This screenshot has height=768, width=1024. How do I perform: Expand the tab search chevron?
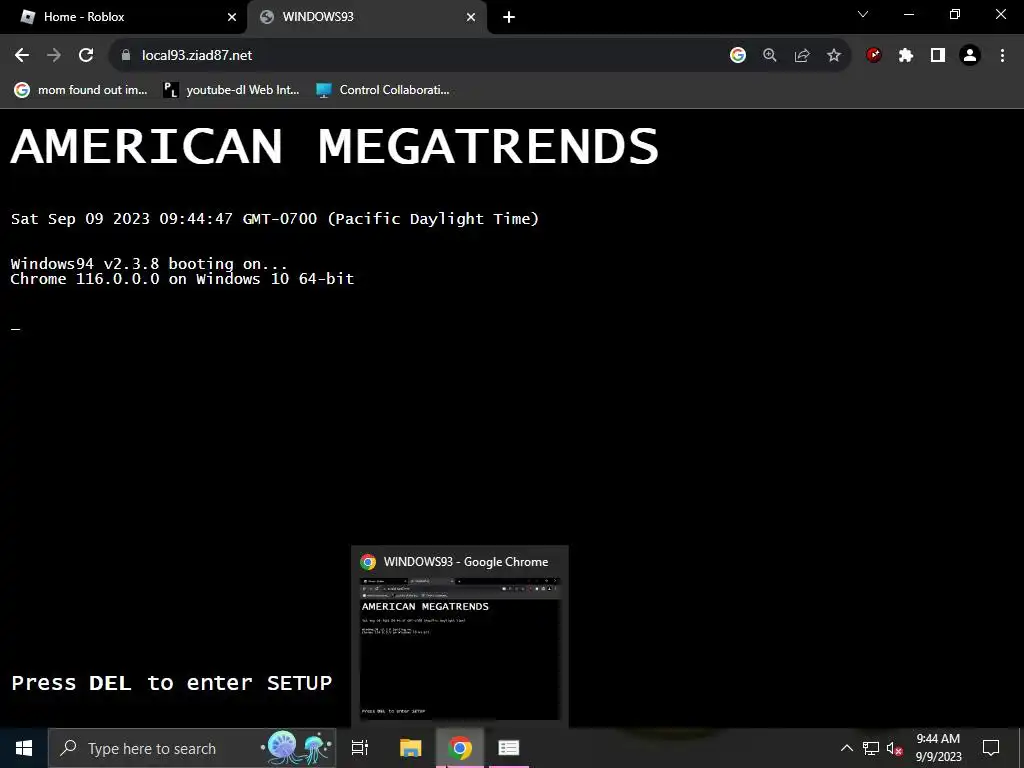863,14
